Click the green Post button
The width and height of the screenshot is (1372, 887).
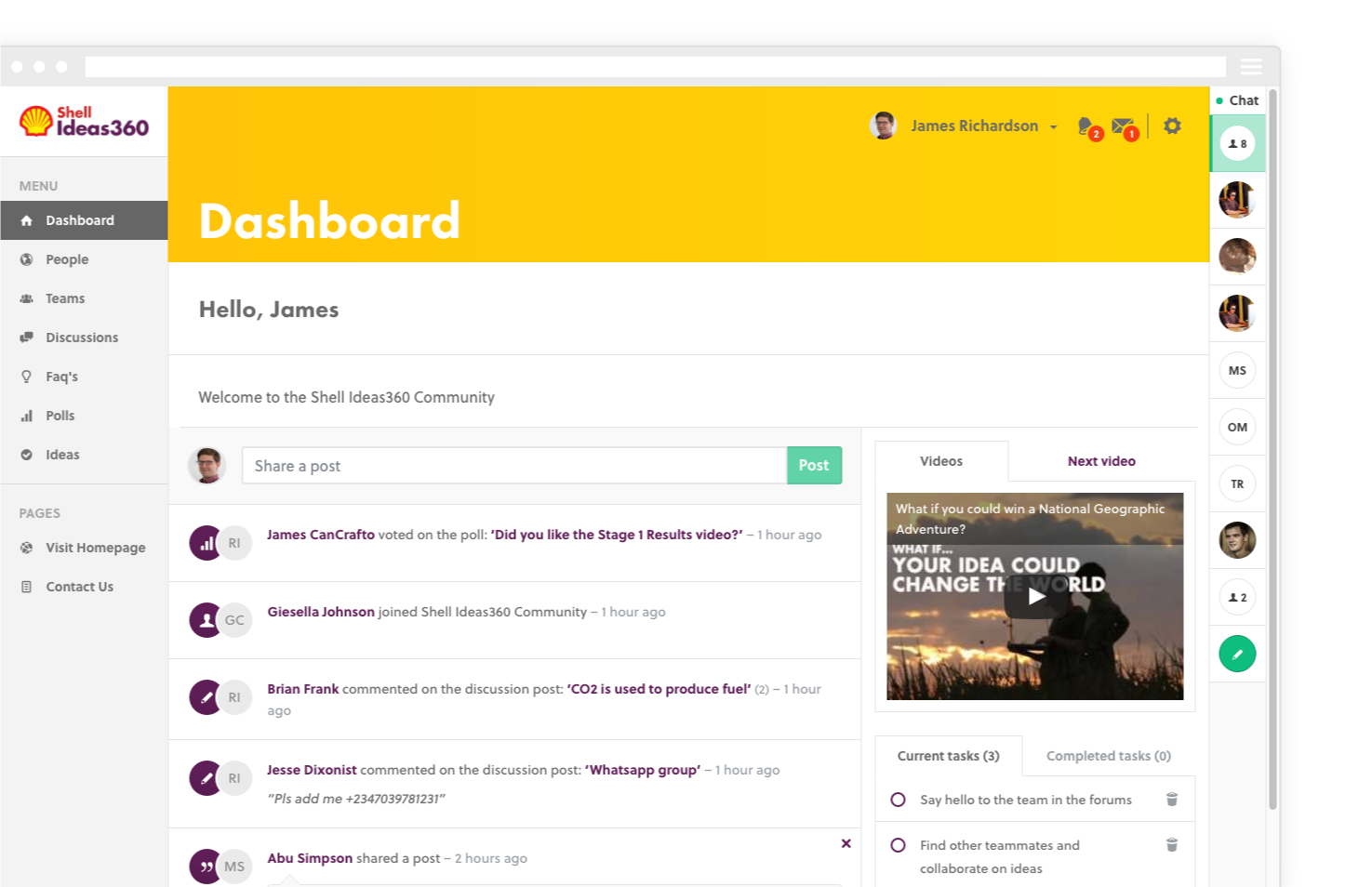(814, 466)
